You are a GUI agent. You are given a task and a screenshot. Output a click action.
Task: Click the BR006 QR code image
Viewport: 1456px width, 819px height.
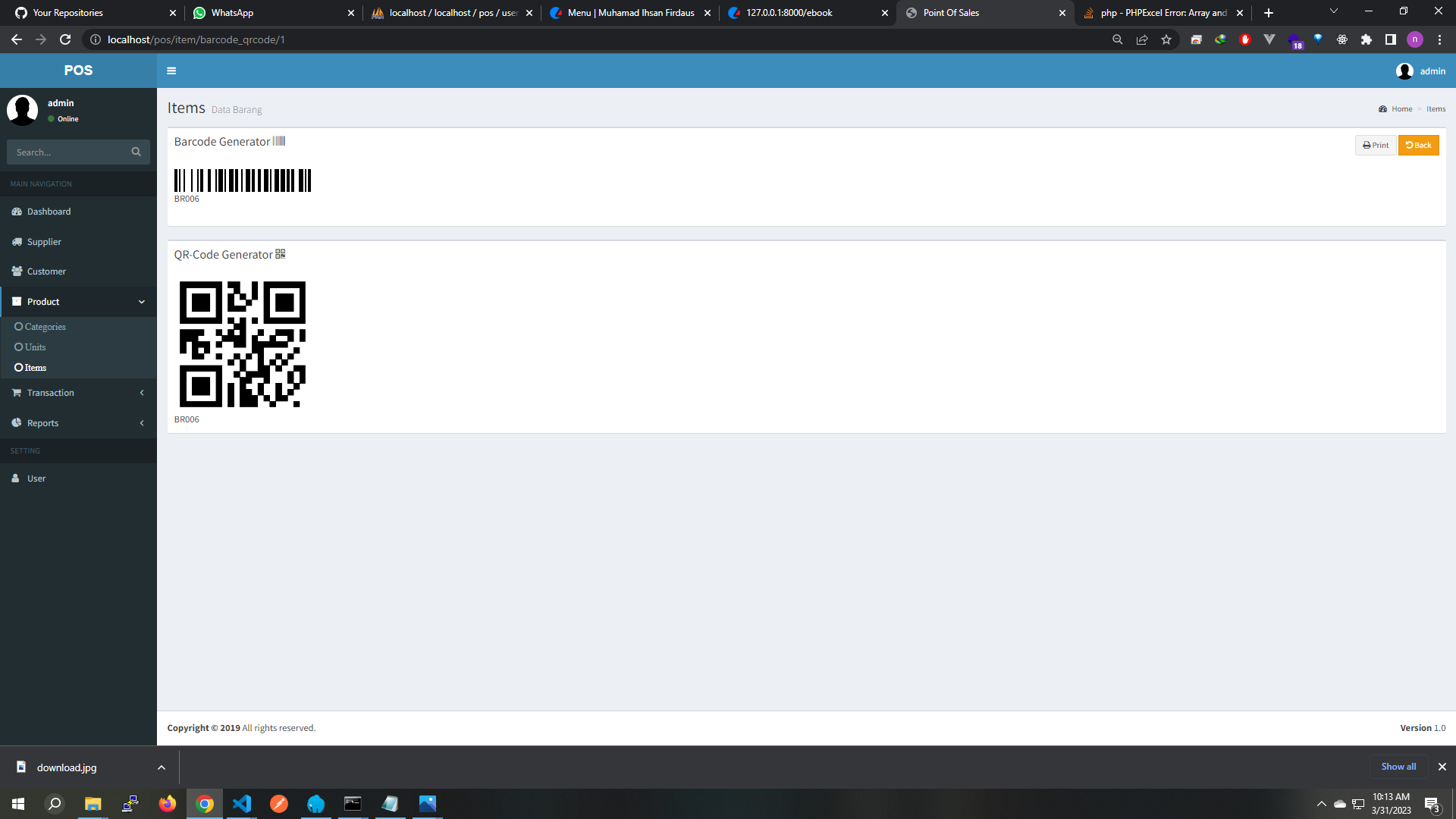pos(243,344)
